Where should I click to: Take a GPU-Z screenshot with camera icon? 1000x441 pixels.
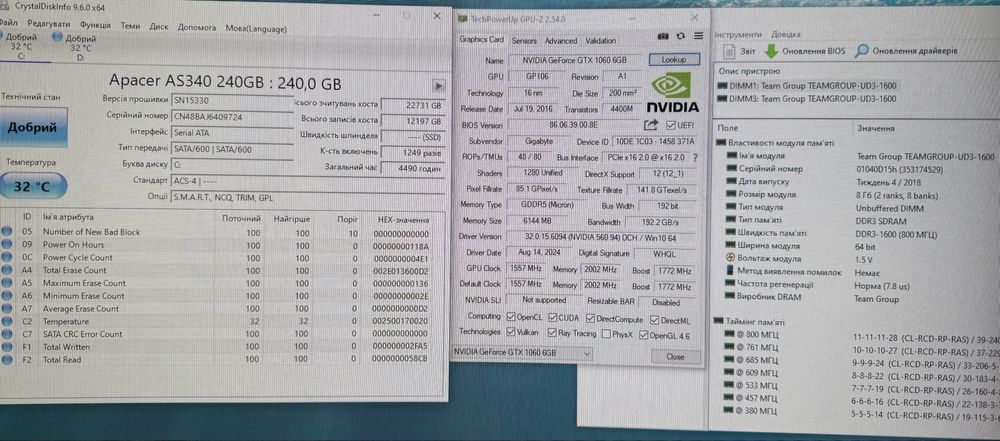pyautogui.click(x=664, y=36)
